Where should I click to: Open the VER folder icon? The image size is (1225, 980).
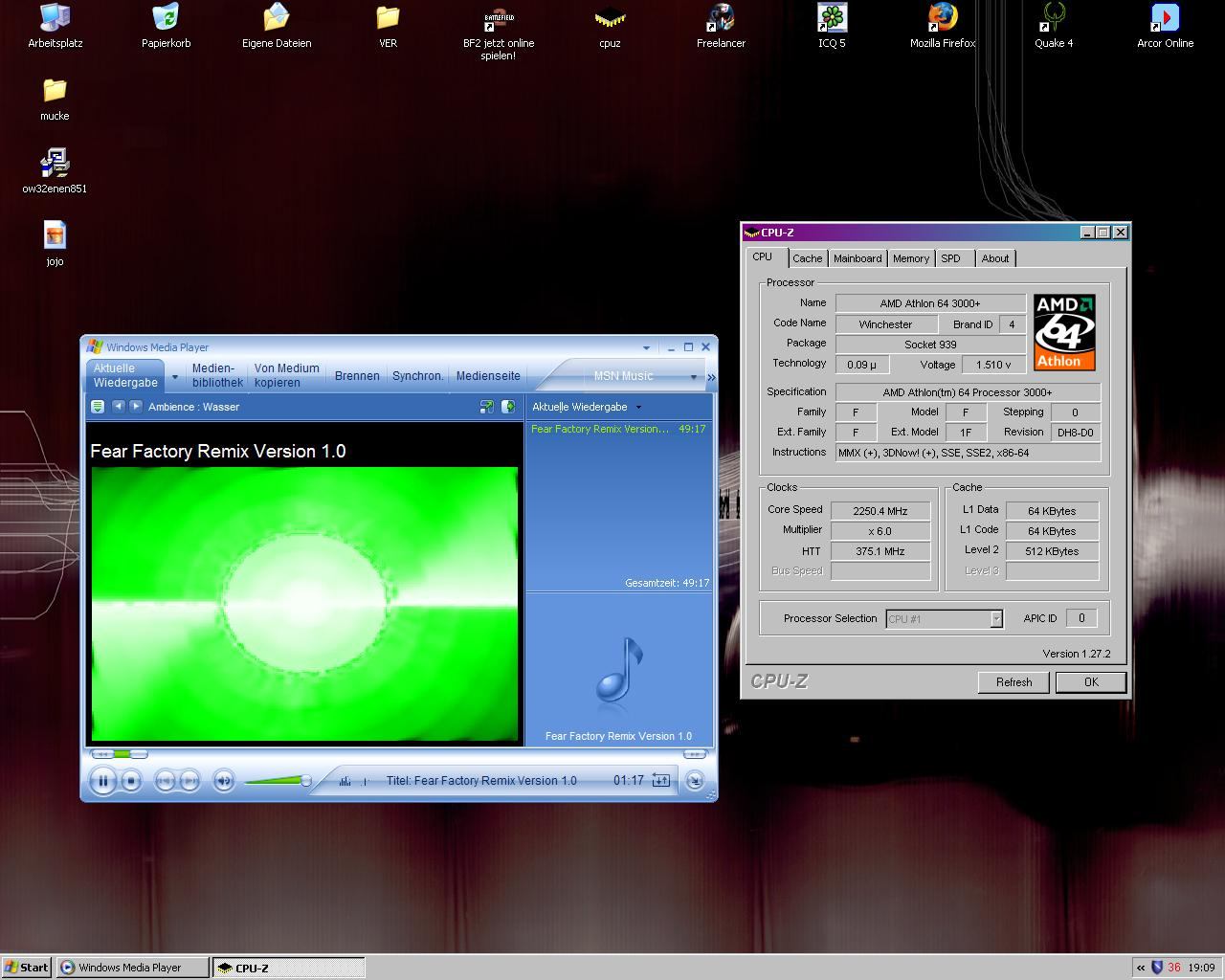tap(388, 26)
